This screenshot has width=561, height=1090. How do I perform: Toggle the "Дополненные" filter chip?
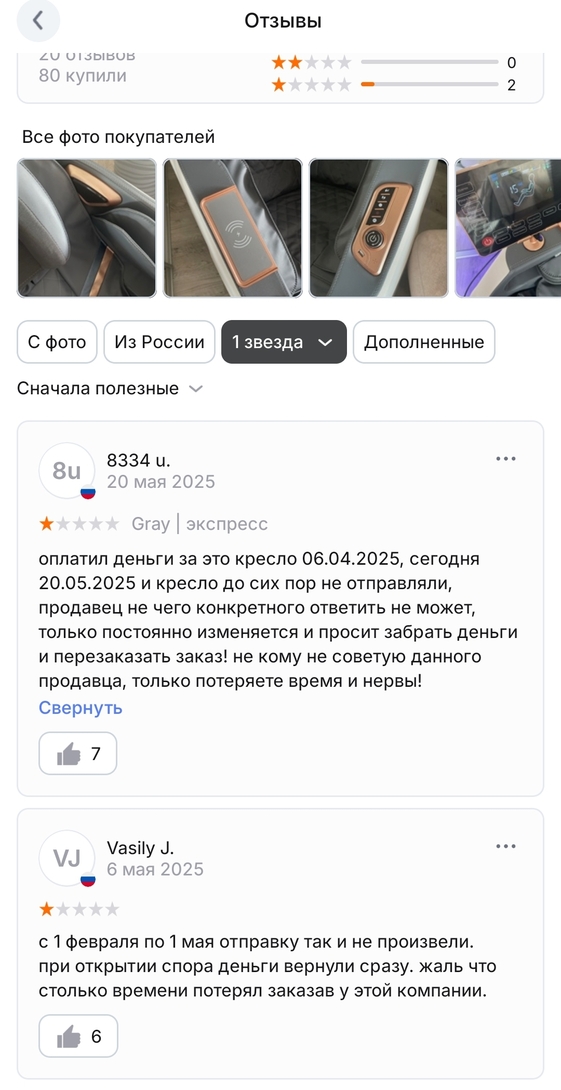coord(424,342)
